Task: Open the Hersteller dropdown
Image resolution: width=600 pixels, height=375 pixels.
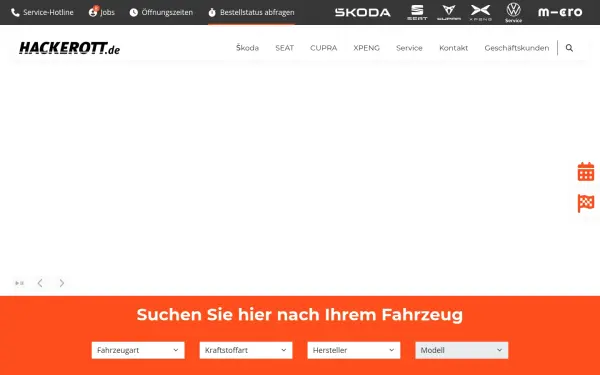Action: 354,350
